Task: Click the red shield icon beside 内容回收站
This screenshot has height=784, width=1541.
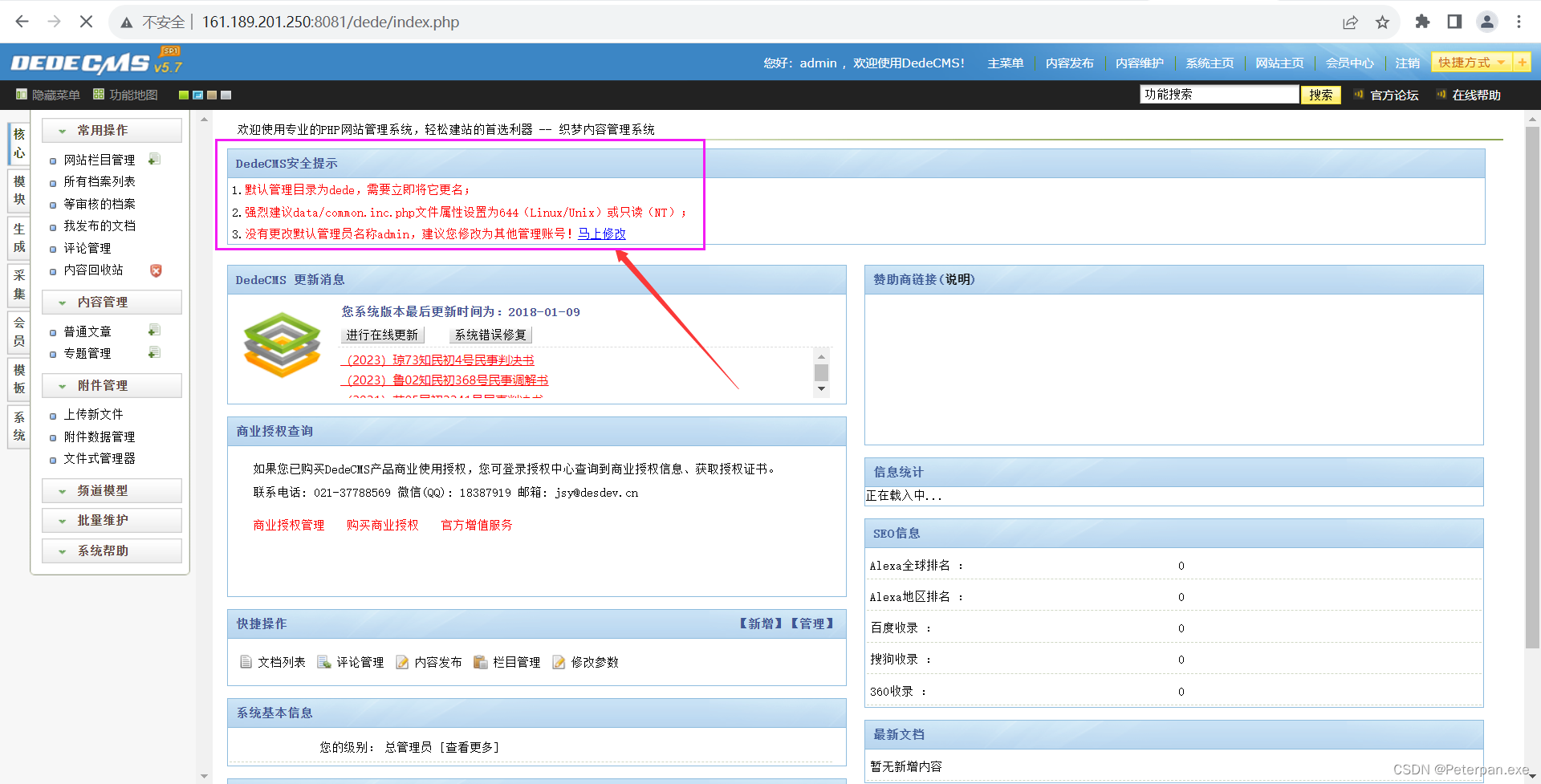Action: coord(156,270)
